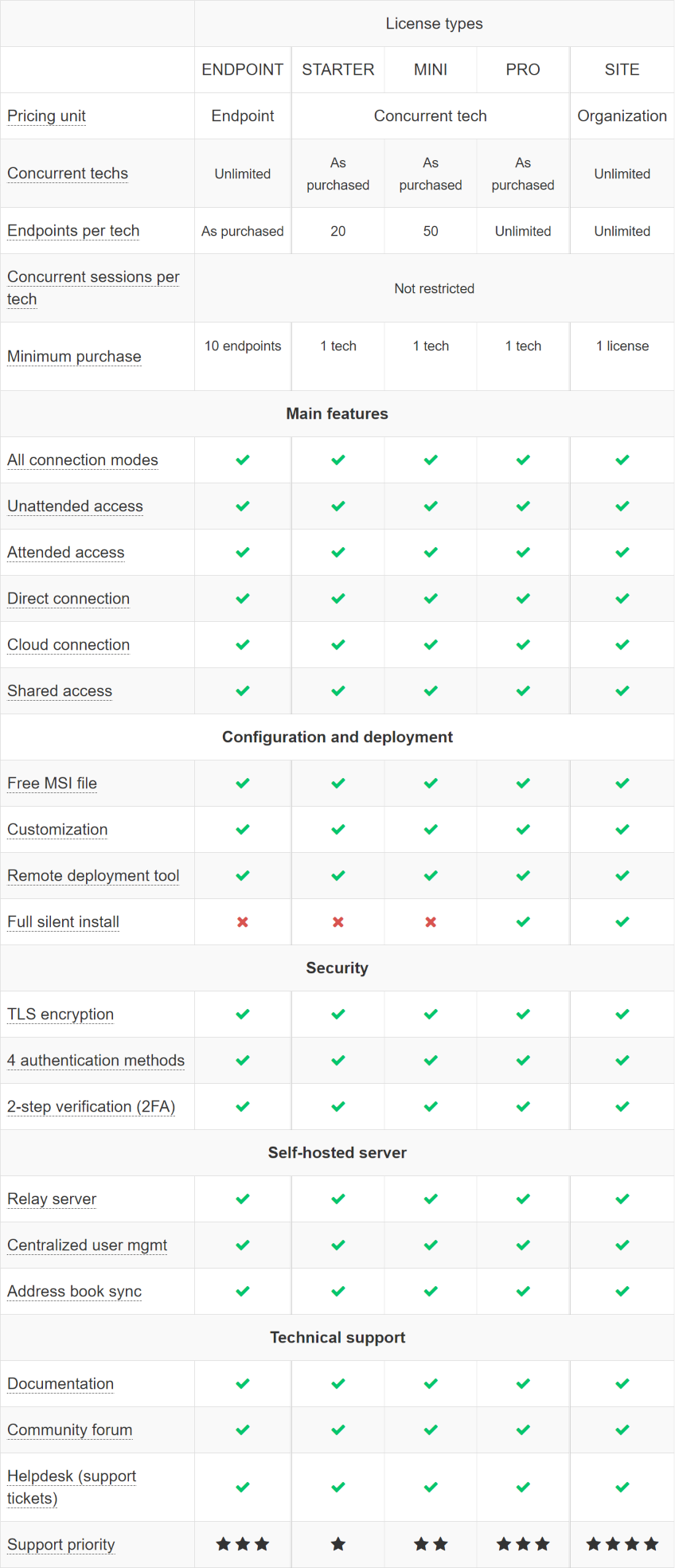
Task: Click SITE checkmark for Relay server
Action: [x=622, y=1199]
